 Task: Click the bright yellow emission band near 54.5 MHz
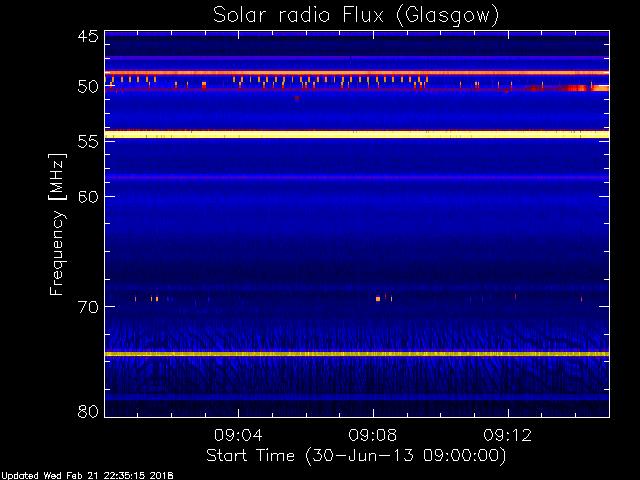coord(357,135)
